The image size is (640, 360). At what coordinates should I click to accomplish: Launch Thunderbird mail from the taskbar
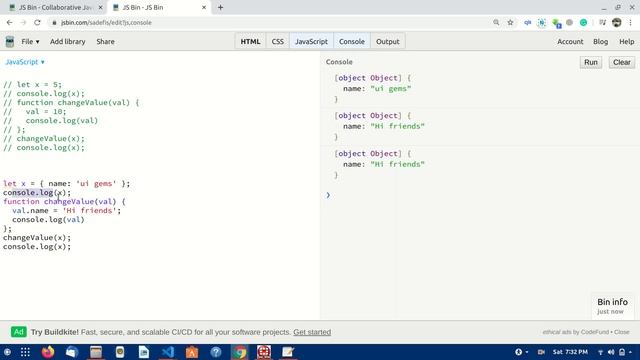click(72, 352)
